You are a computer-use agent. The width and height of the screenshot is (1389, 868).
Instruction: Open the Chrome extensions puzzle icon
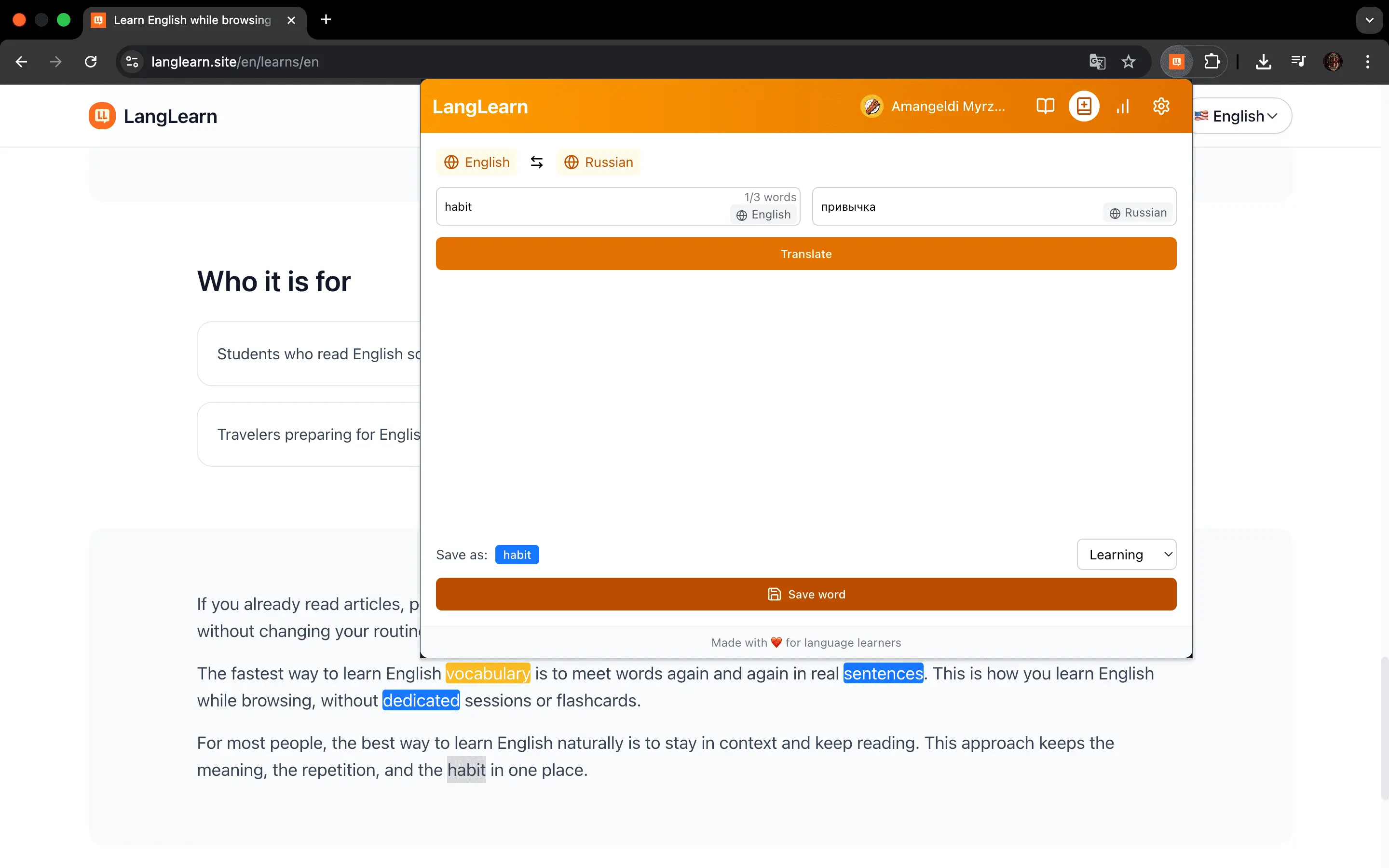tap(1212, 61)
